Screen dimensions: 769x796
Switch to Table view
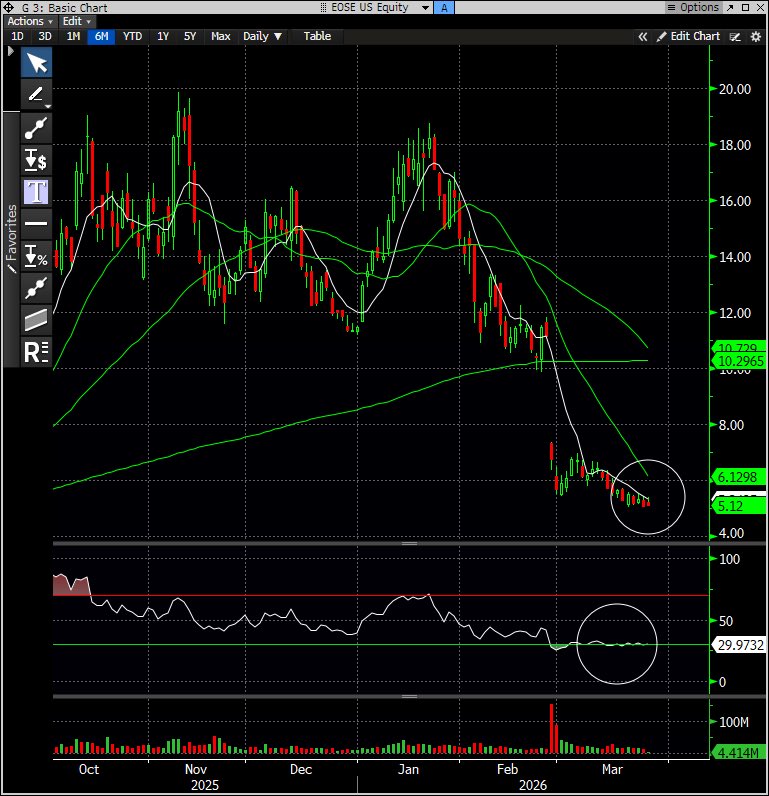pos(317,36)
